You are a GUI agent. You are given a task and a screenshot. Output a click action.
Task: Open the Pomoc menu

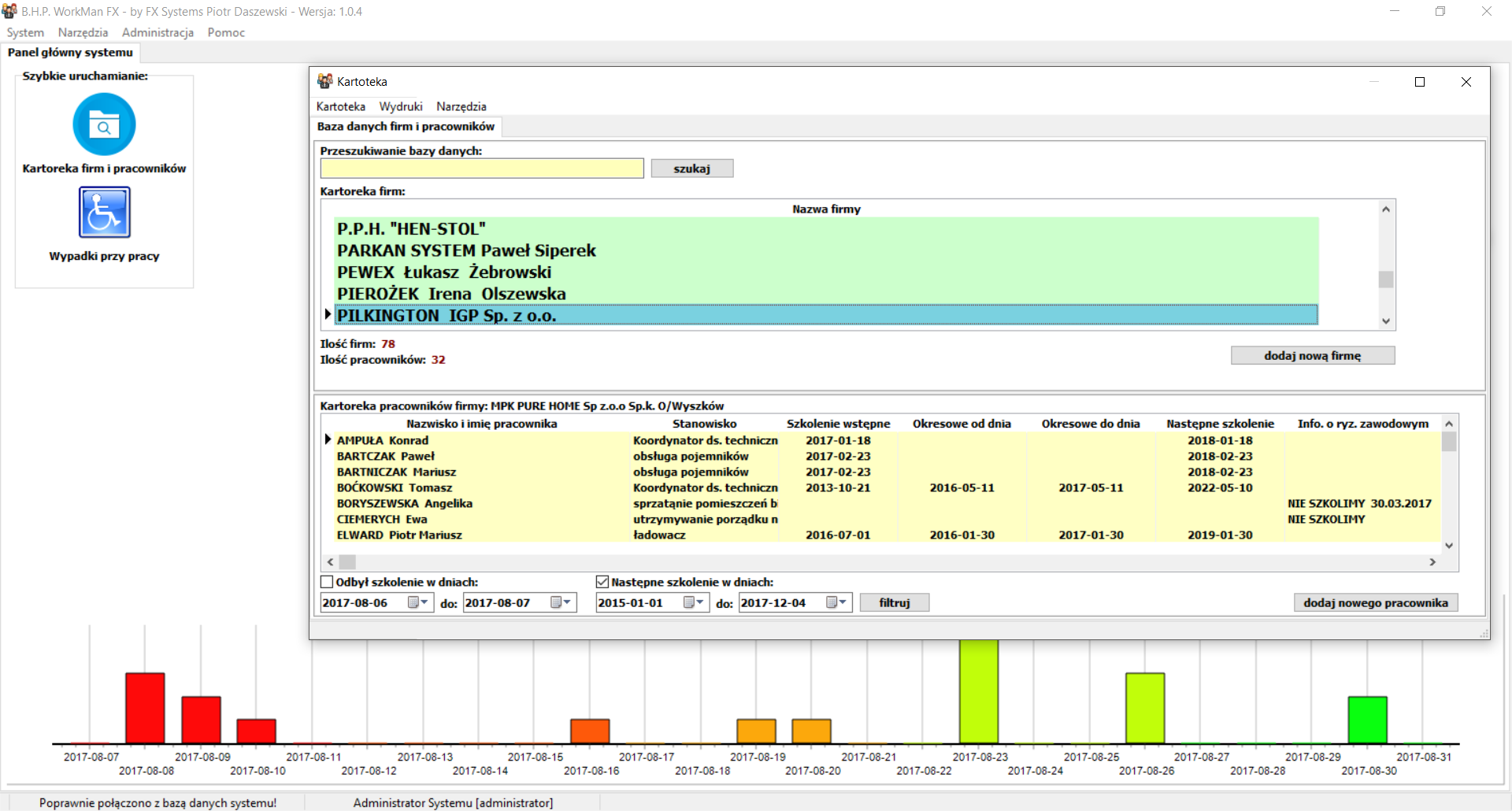pos(226,32)
